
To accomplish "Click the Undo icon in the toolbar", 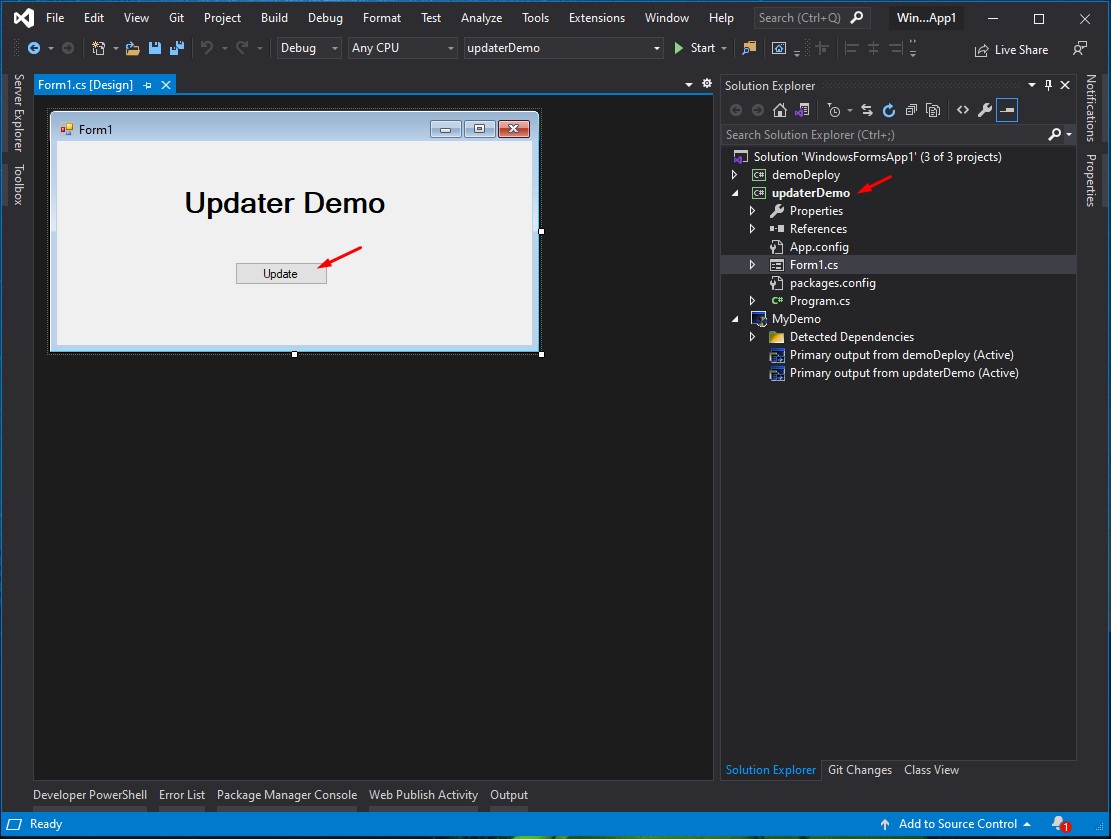I will [x=207, y=47].
